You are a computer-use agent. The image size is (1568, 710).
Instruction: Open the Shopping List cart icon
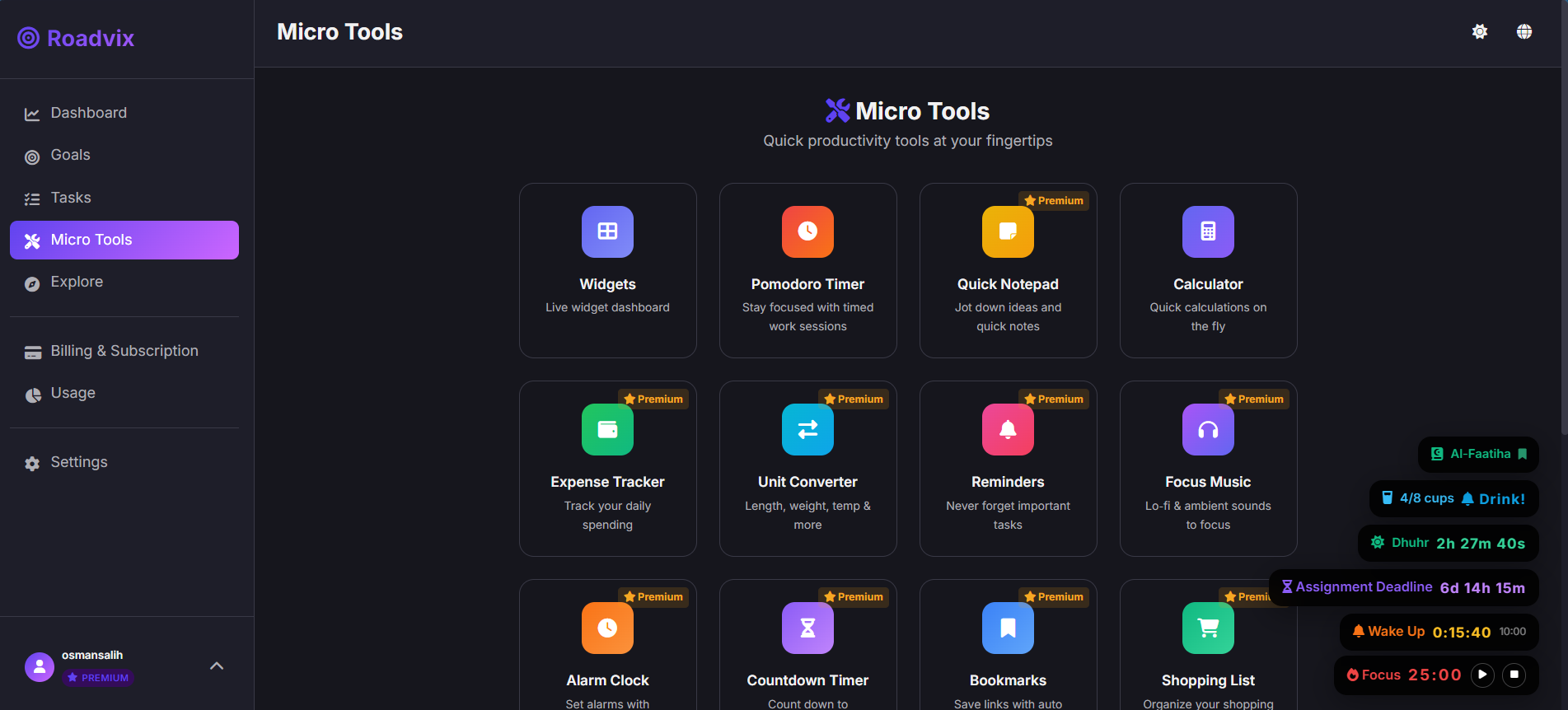[x=1208, y=628]
